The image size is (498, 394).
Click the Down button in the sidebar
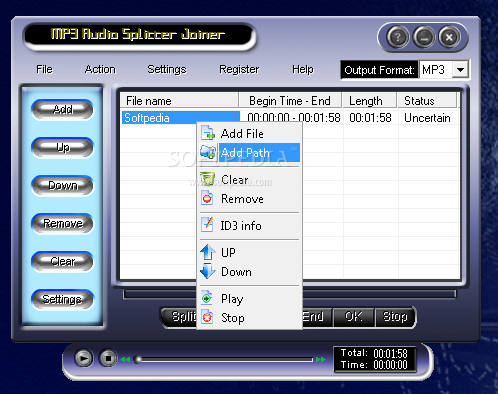pyautogui.click(x=62, y=185)
